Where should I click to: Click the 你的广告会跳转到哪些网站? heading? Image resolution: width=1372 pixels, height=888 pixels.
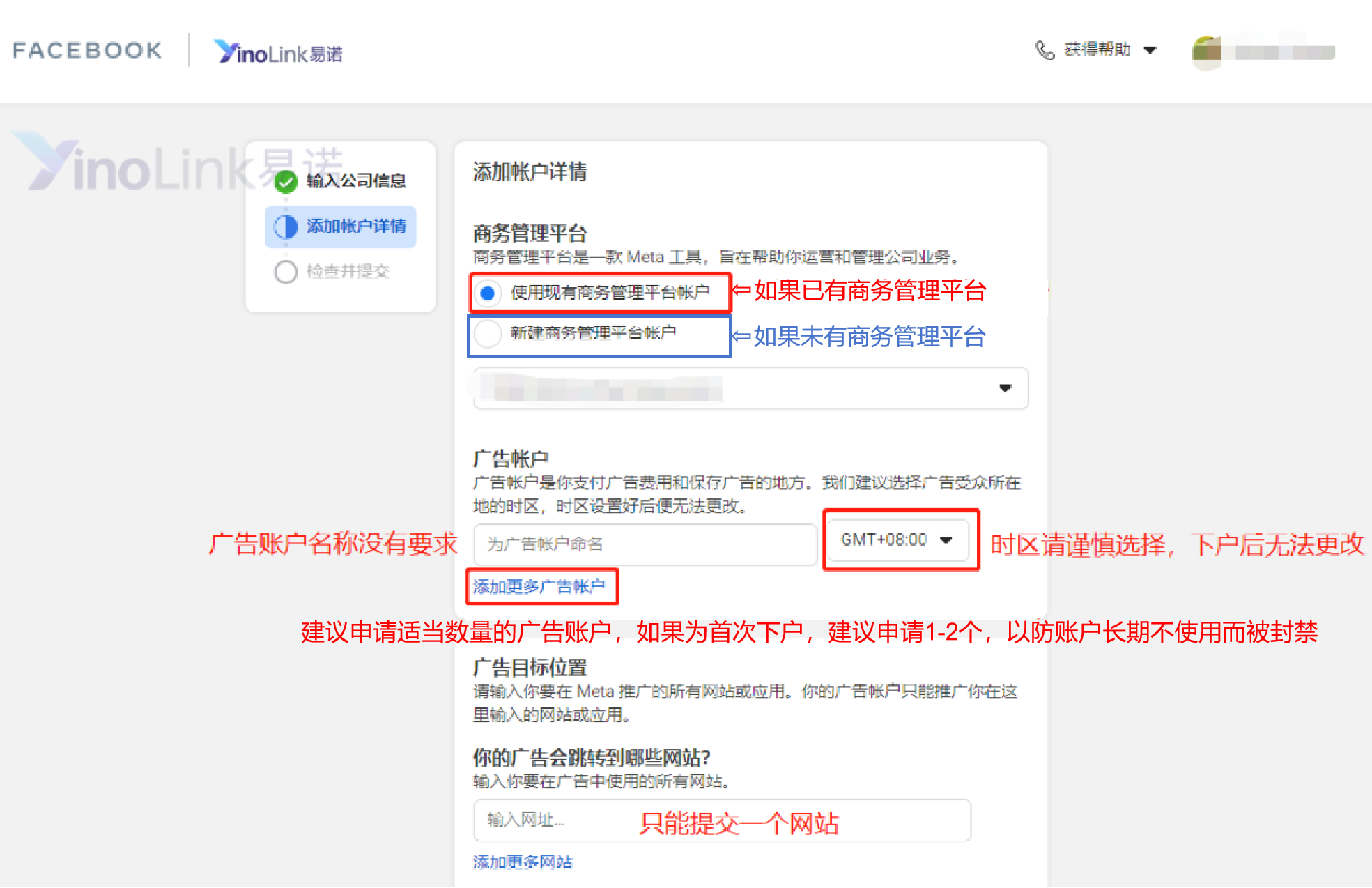click(x=592, y=757)
